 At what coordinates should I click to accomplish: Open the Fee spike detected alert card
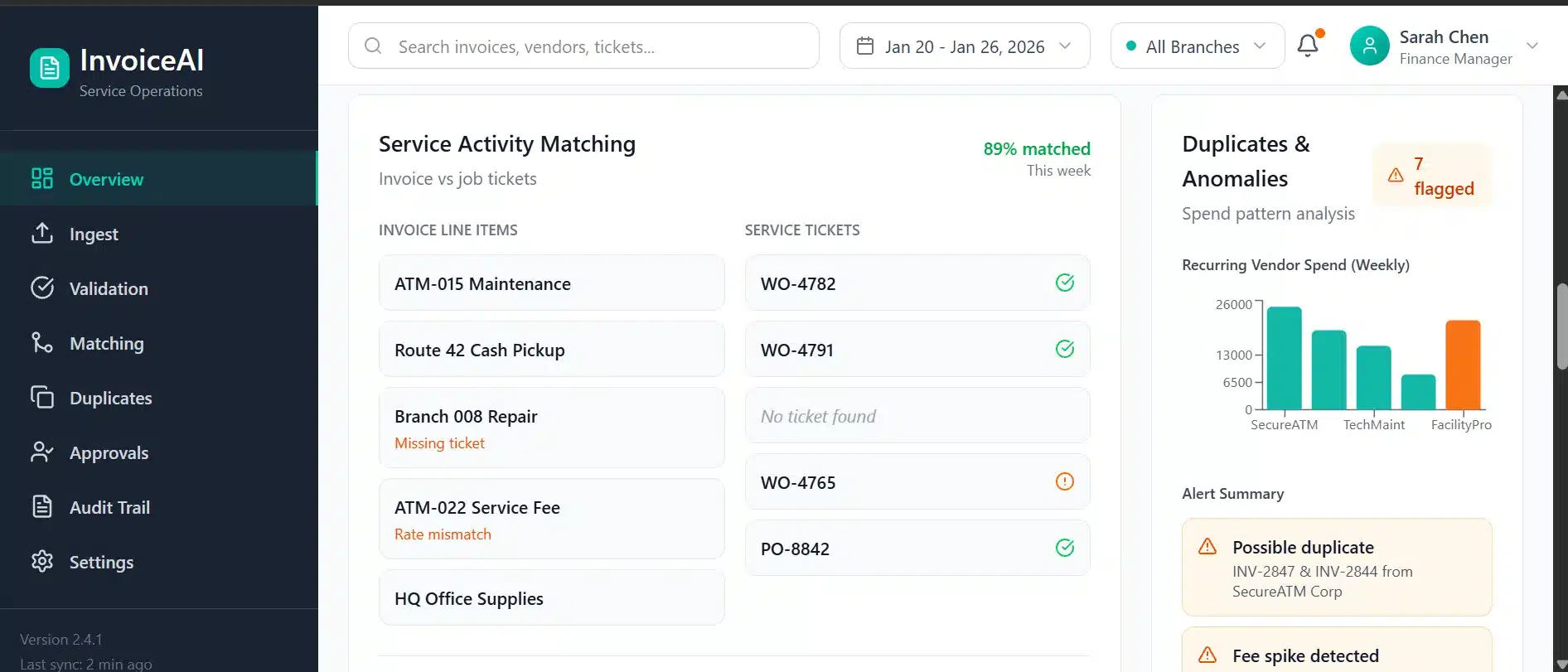1337,650
